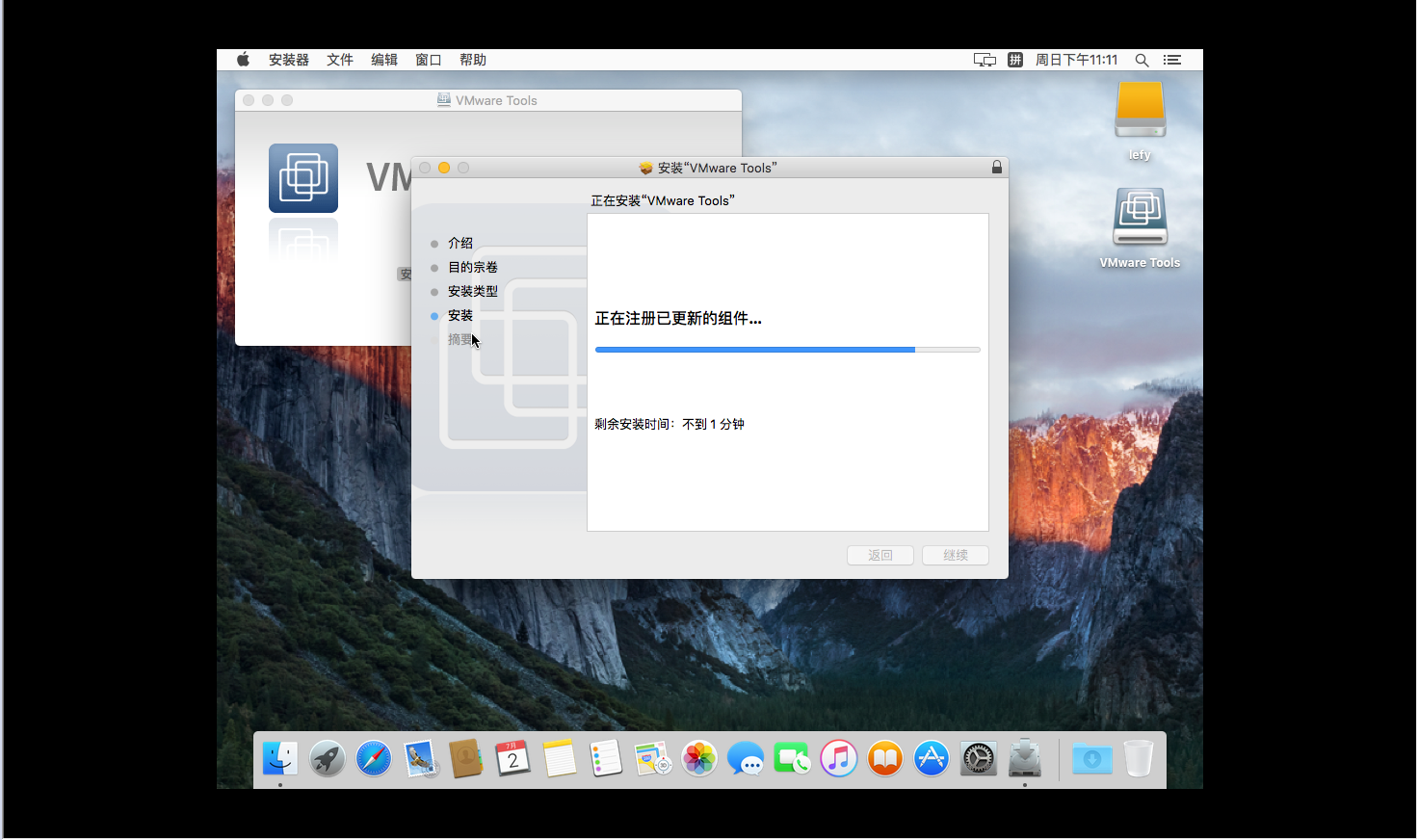Screen dimensions: 1418x840
Task: Open Messages speech bubble icon in Dock
Action: tap(746, 759)
